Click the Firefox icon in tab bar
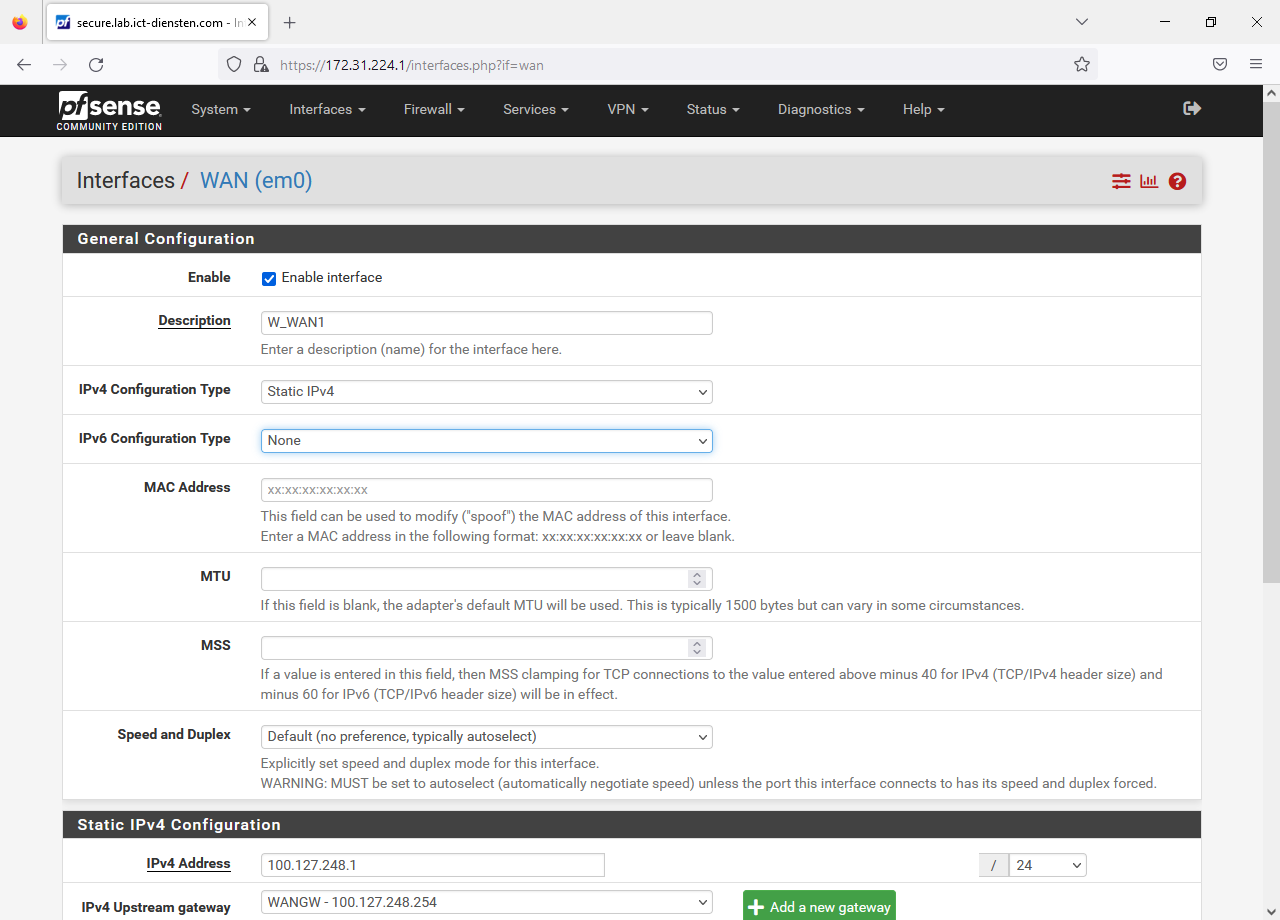Screen dimensions: 1280x920 [x=20, y=22]
